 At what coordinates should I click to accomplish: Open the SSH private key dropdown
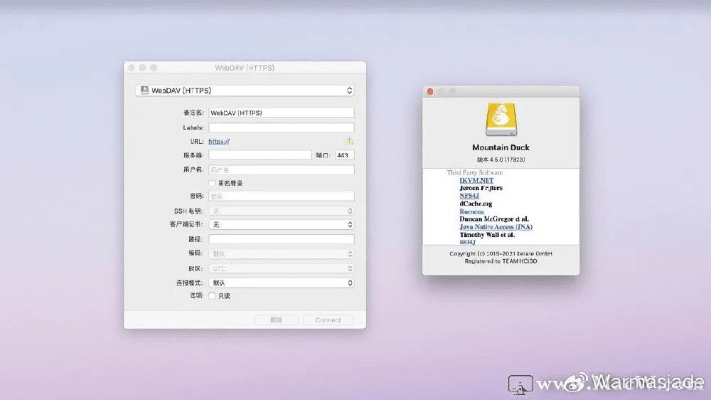[280, 211]
